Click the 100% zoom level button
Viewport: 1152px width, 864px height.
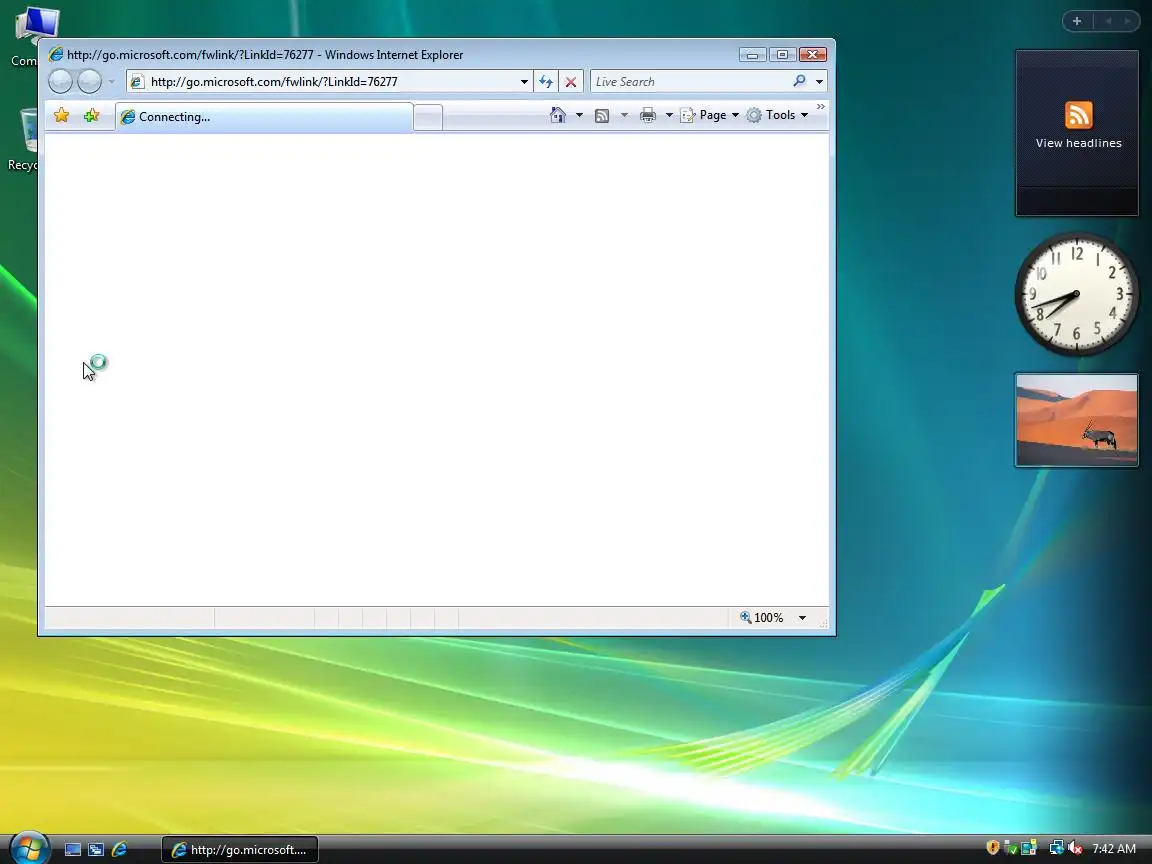pyautogui.click(x=762, y=618)
